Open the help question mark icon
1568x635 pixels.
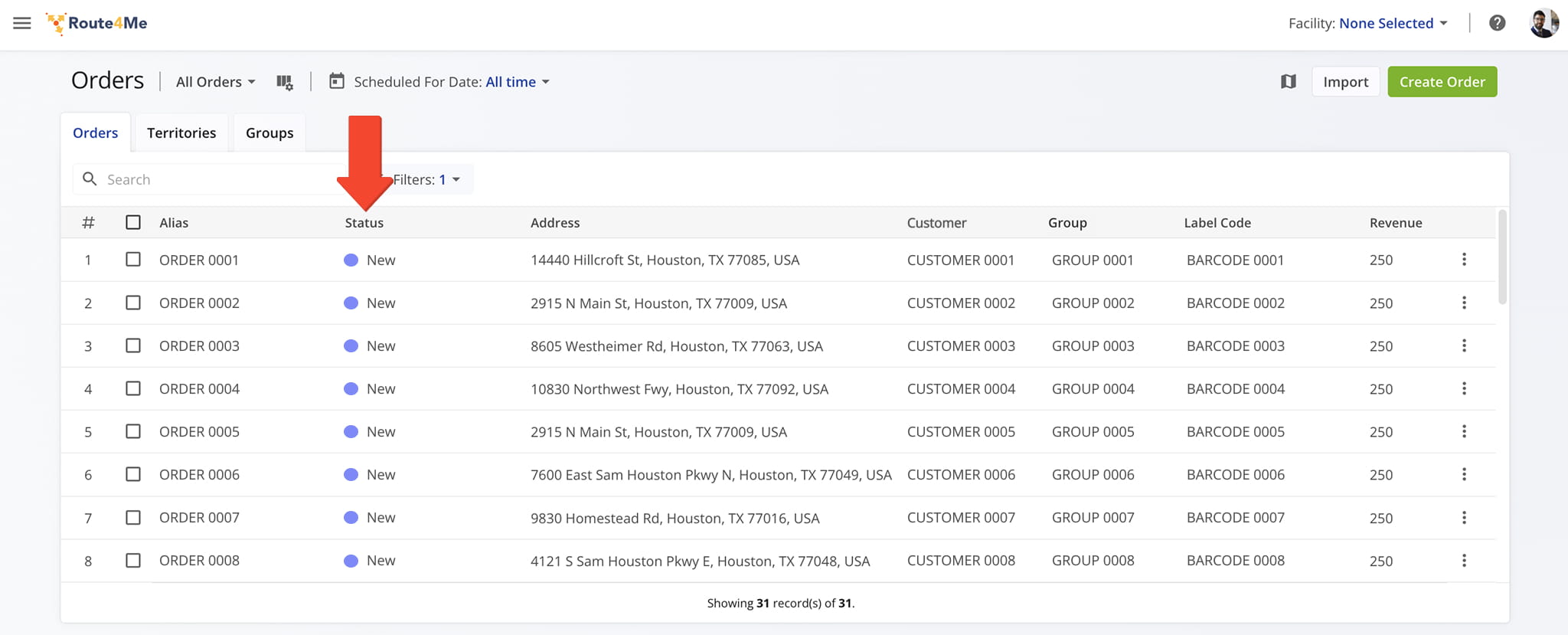click(x=1497, y=23)
